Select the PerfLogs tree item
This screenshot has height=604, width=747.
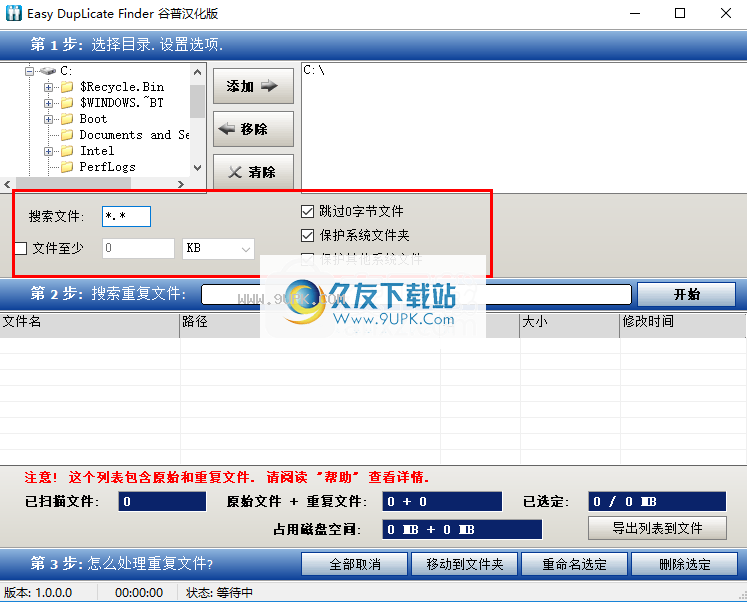click(108, 167)
